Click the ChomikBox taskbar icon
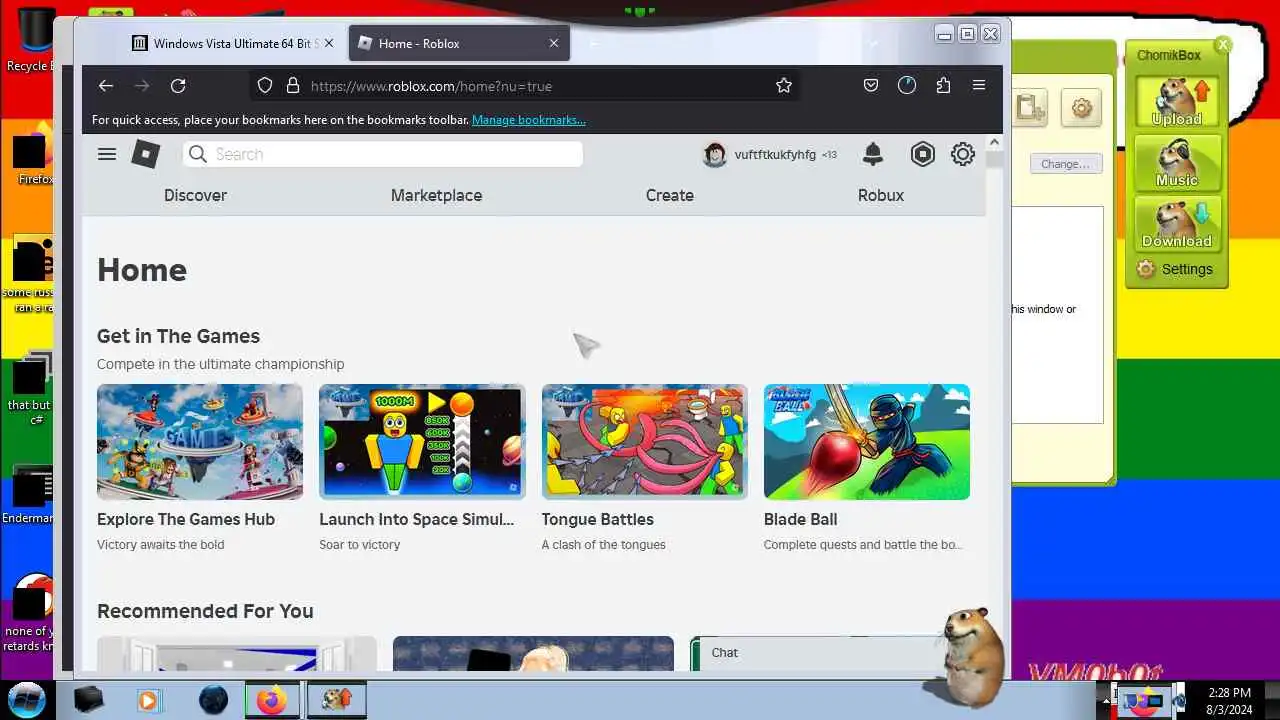This screenshot has width=1280, height=720. click(x=336, y=700)
